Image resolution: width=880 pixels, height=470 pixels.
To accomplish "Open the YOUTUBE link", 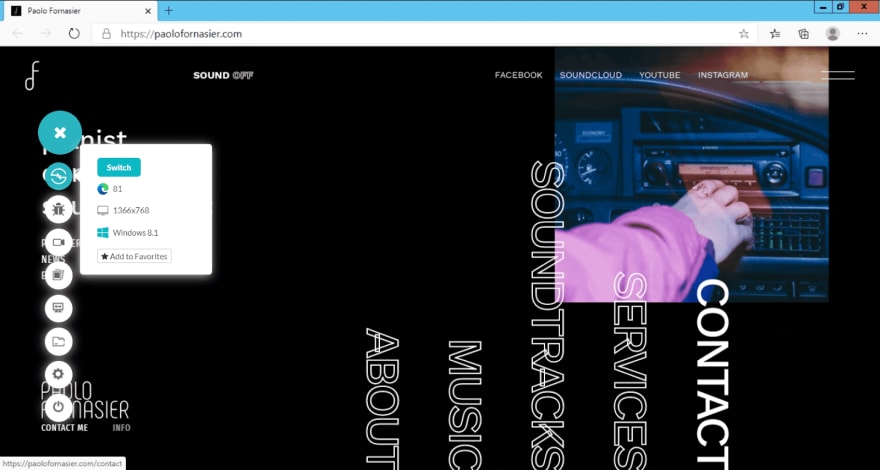I will point(659,75).
